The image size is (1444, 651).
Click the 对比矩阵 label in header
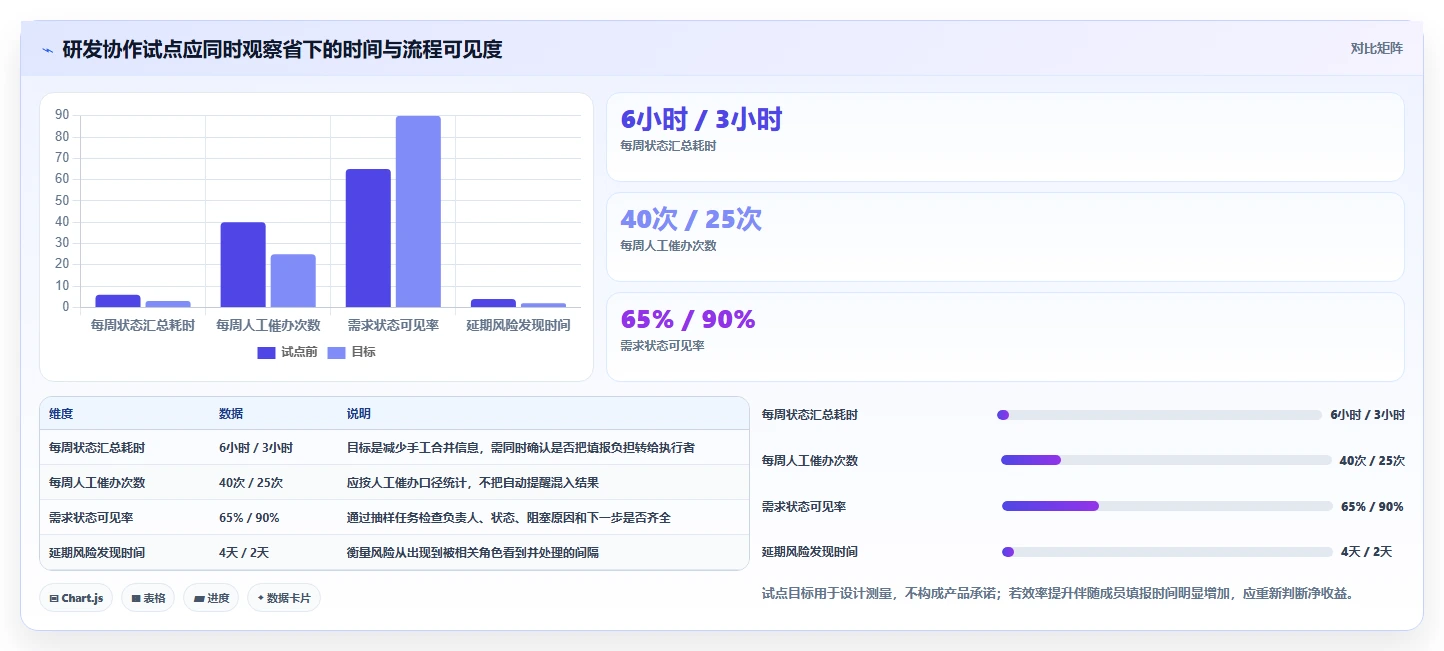coord(1376,48)
